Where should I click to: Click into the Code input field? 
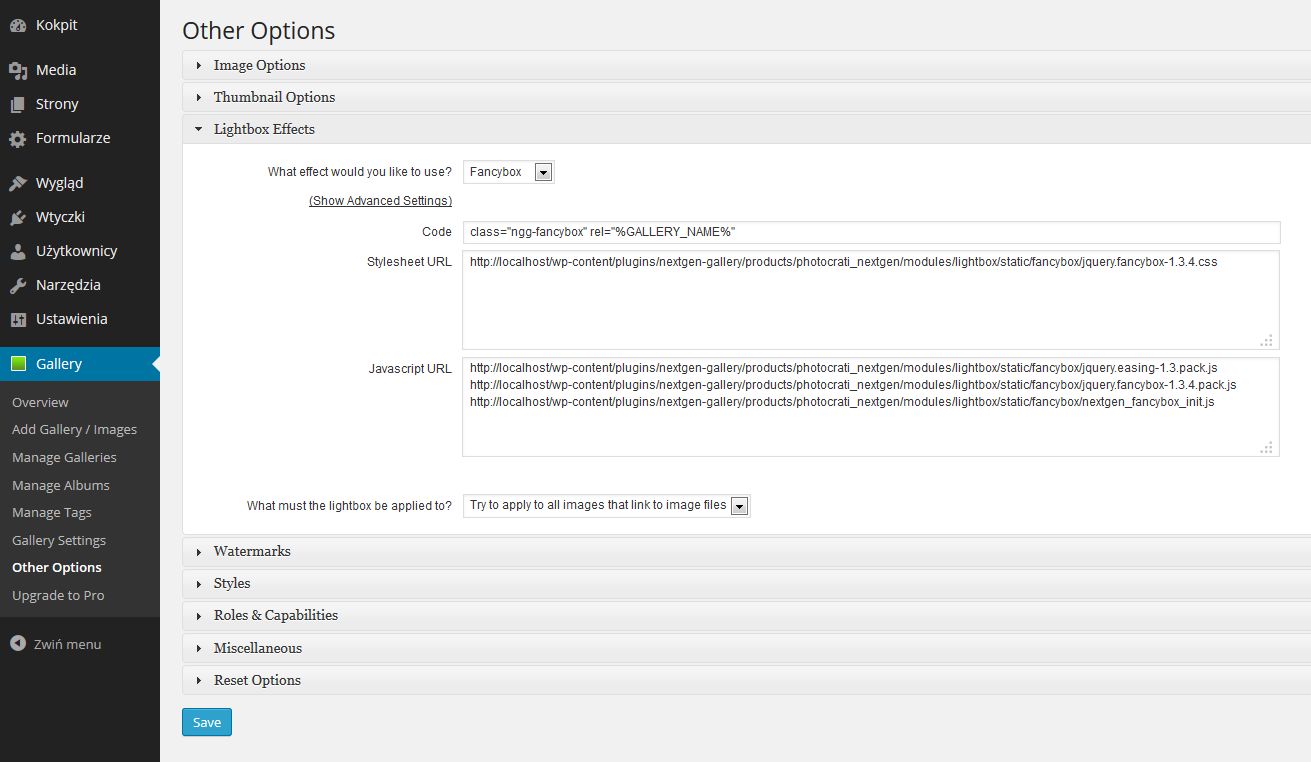(871, 232)
